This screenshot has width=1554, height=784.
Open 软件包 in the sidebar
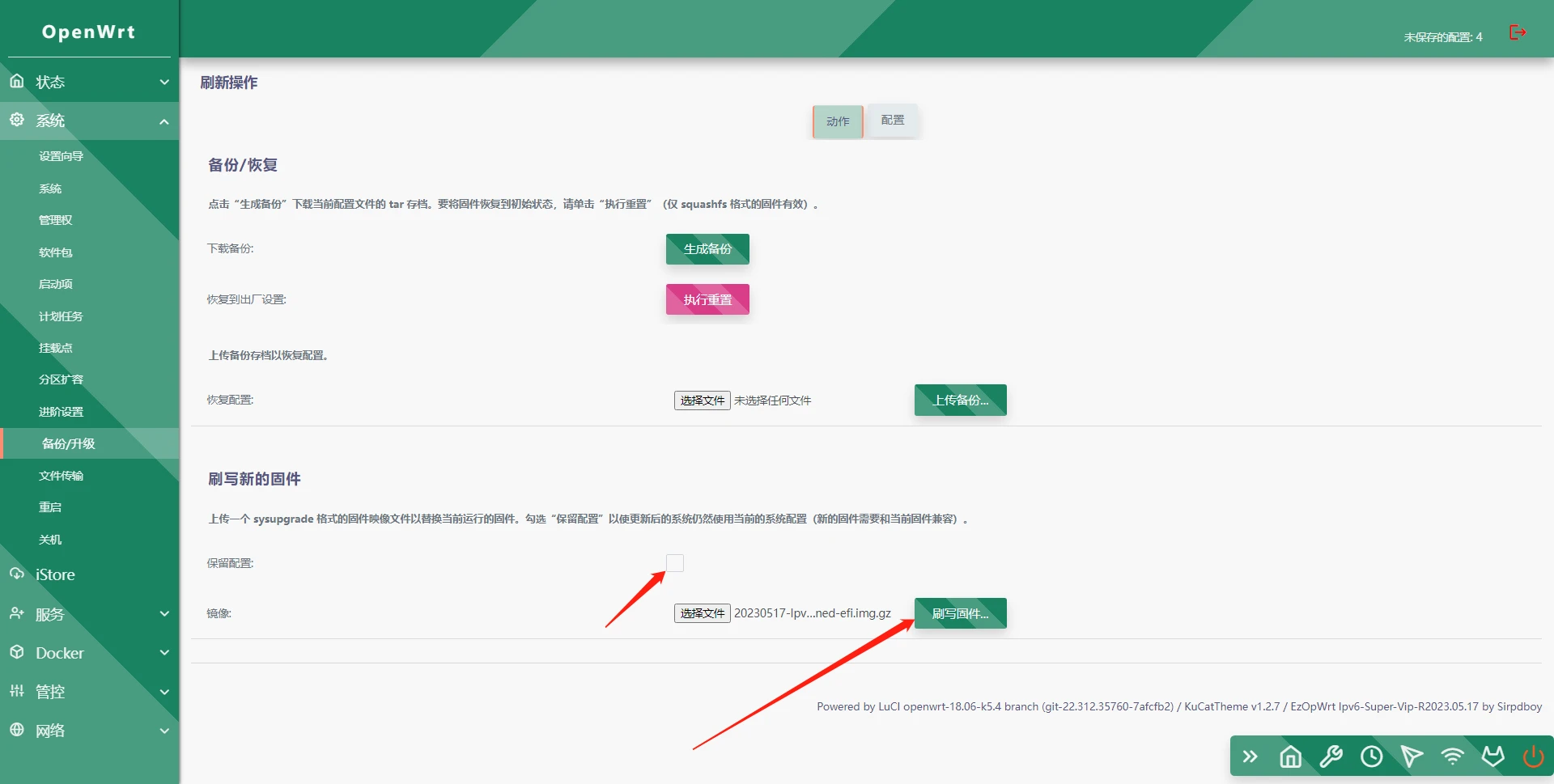click(x=56, y=252)
